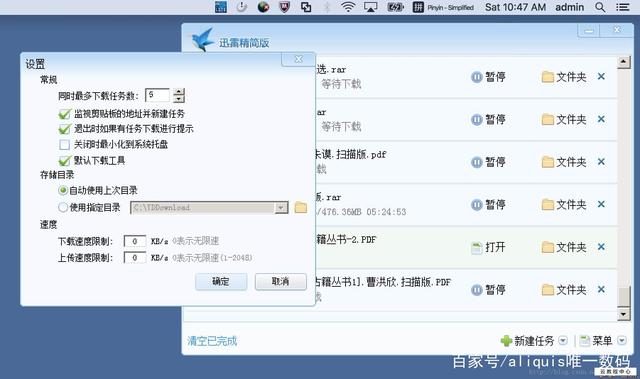Click the battery status icon

(x=395, y=7)
